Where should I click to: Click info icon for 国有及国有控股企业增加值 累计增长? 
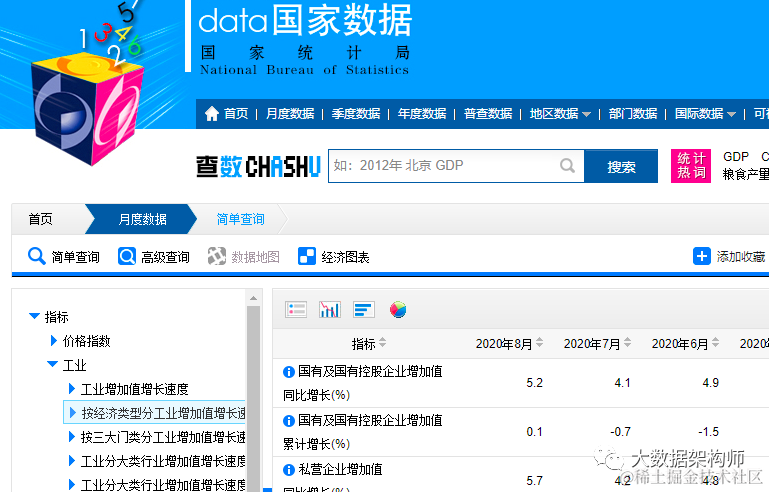[289, 421]
